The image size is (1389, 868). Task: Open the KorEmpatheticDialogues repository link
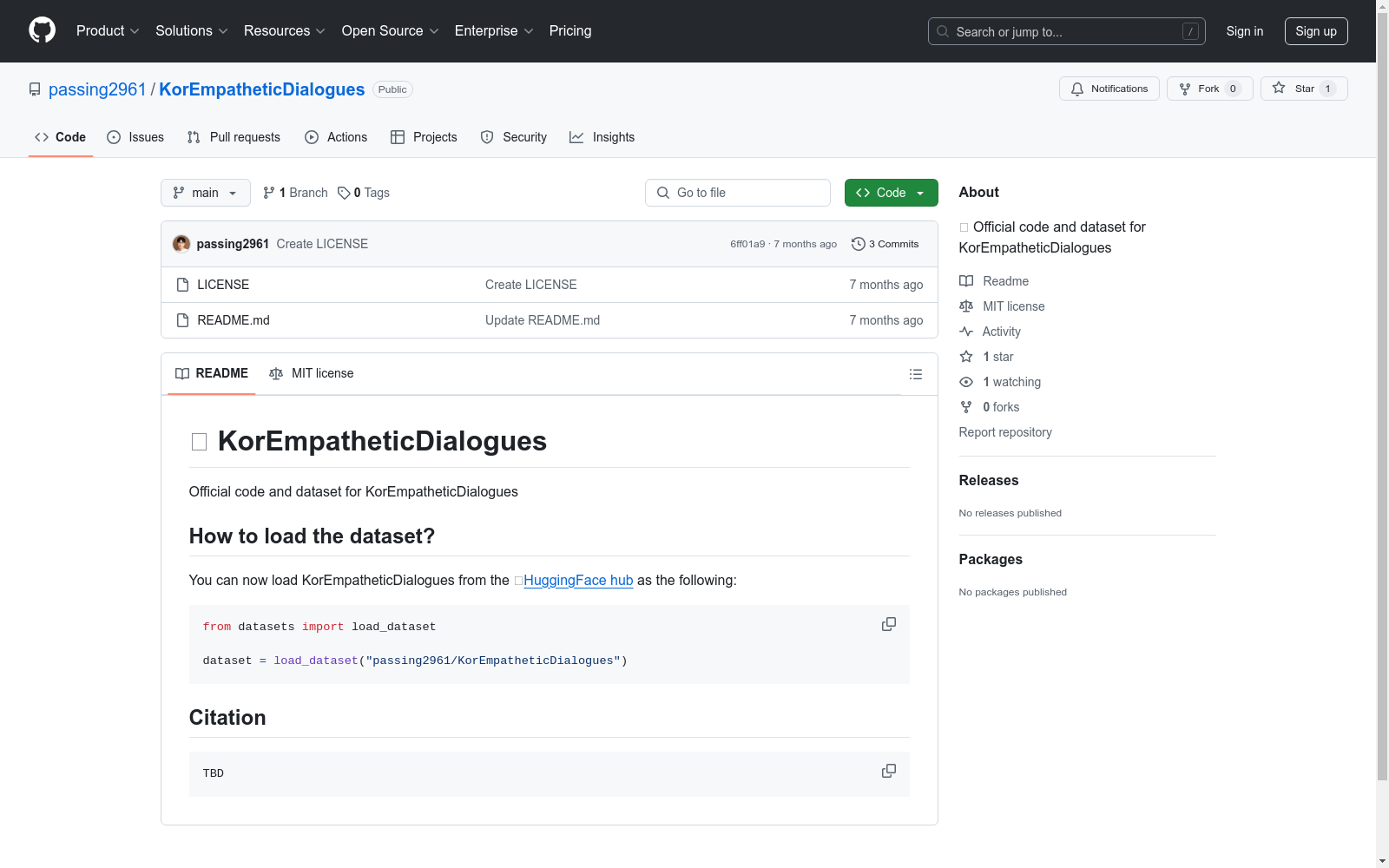[x=262, y=89]
